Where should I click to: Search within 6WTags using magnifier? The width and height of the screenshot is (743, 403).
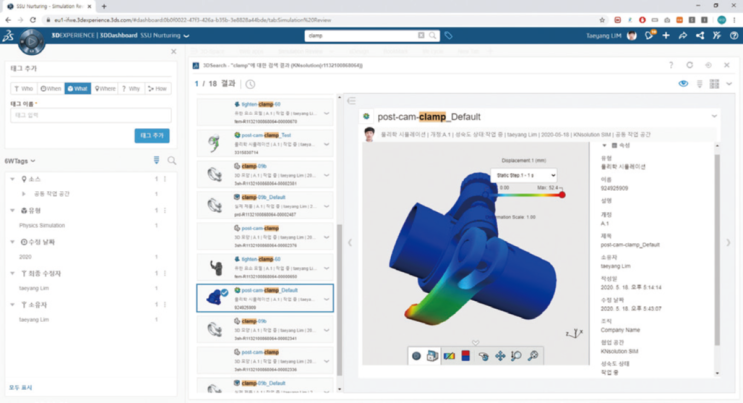(x=172, y=161)
